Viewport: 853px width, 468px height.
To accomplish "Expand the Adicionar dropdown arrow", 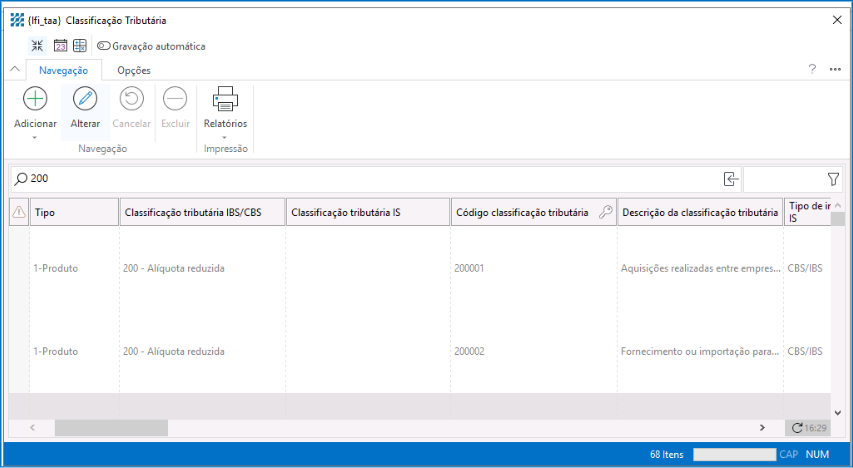I will pos(35,137).
